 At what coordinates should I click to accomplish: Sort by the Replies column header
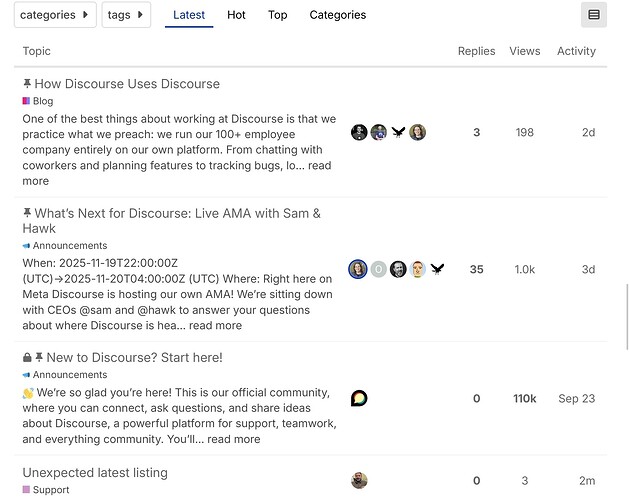click(x=476, y=51)
